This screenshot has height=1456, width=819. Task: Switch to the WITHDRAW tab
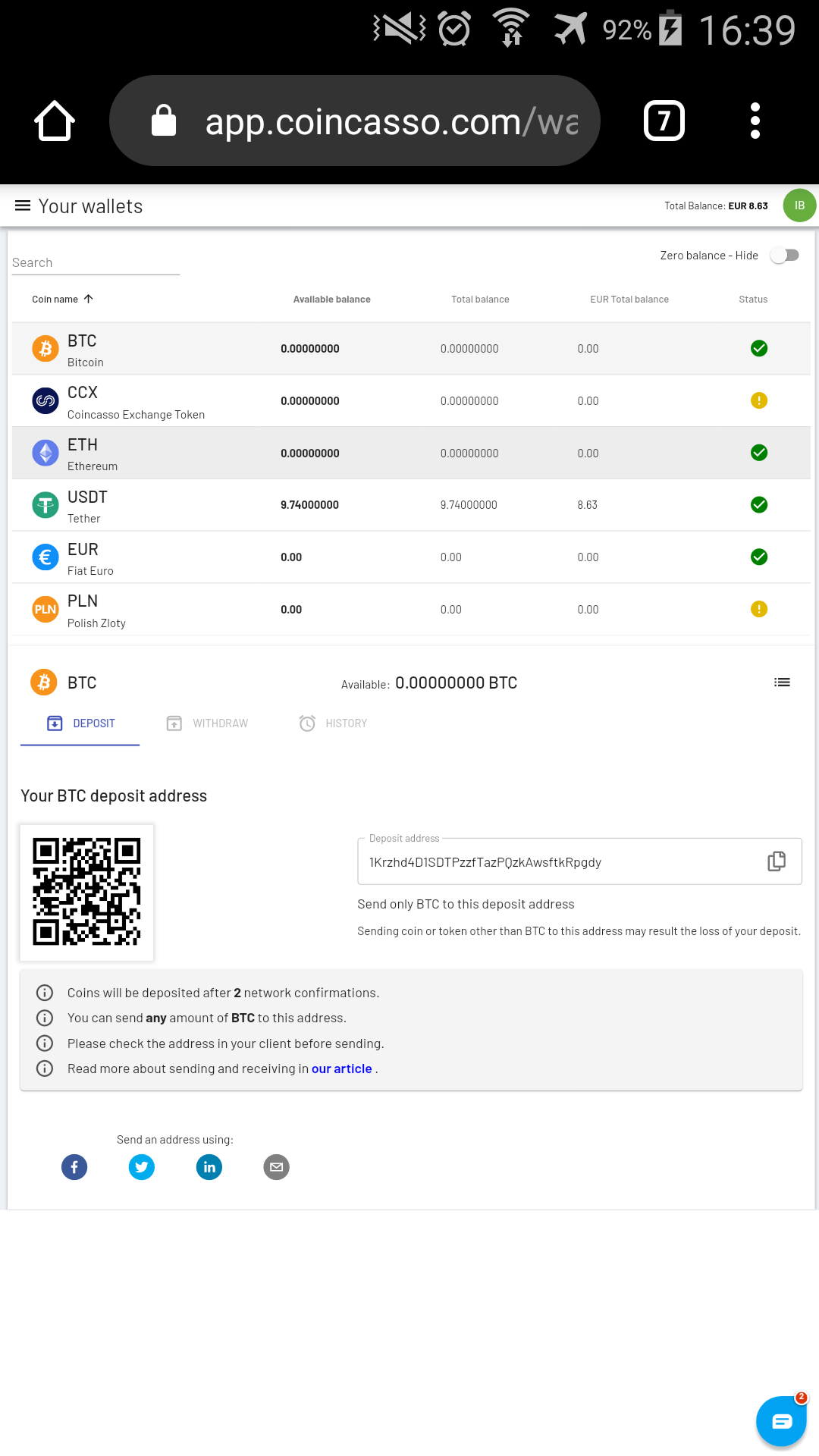207,723
